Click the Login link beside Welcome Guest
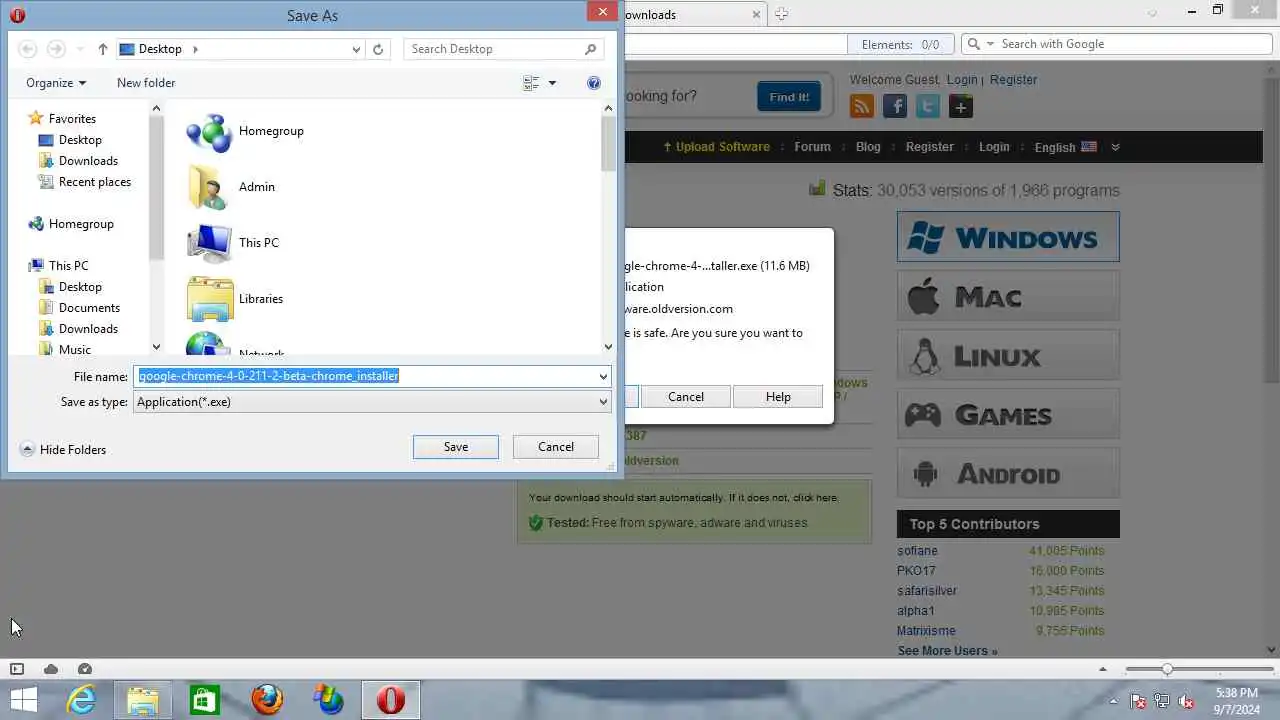 (x=962, y=80)
